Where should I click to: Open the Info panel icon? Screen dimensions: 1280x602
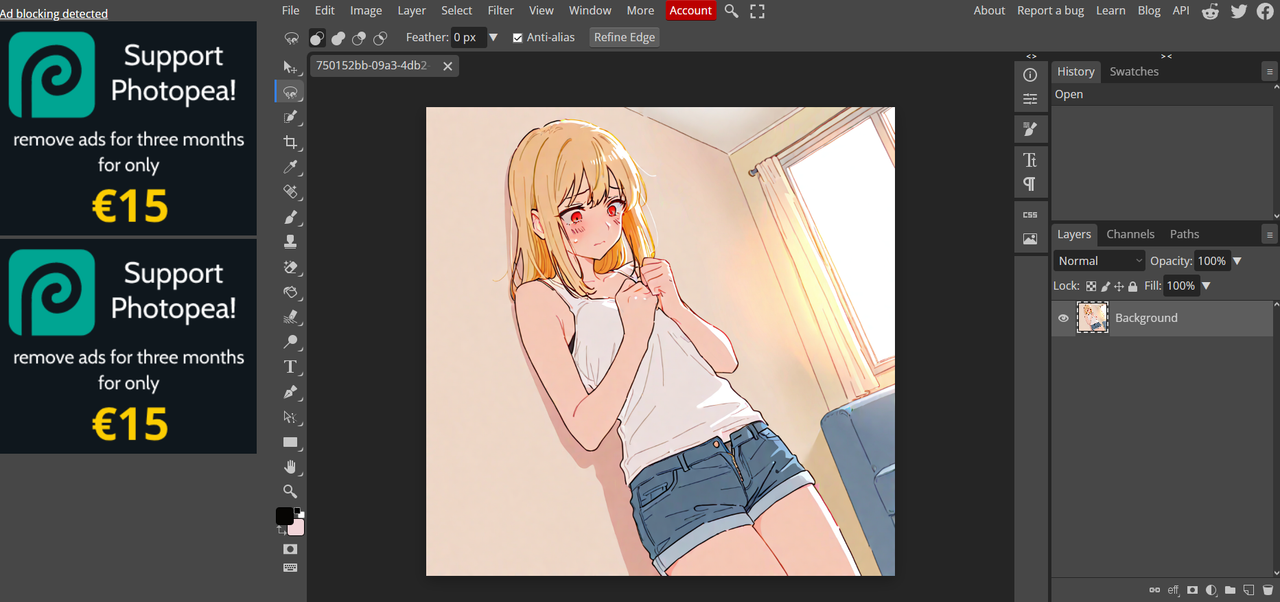pos(1030,75)
